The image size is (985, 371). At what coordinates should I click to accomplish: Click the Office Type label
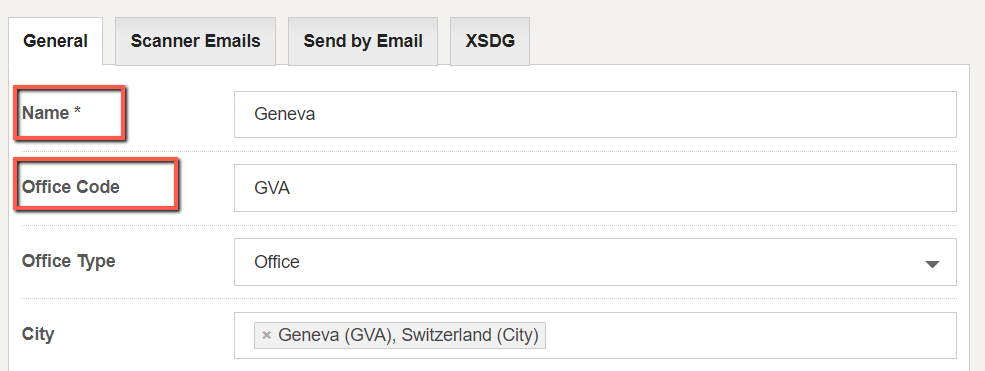(68, 261)
